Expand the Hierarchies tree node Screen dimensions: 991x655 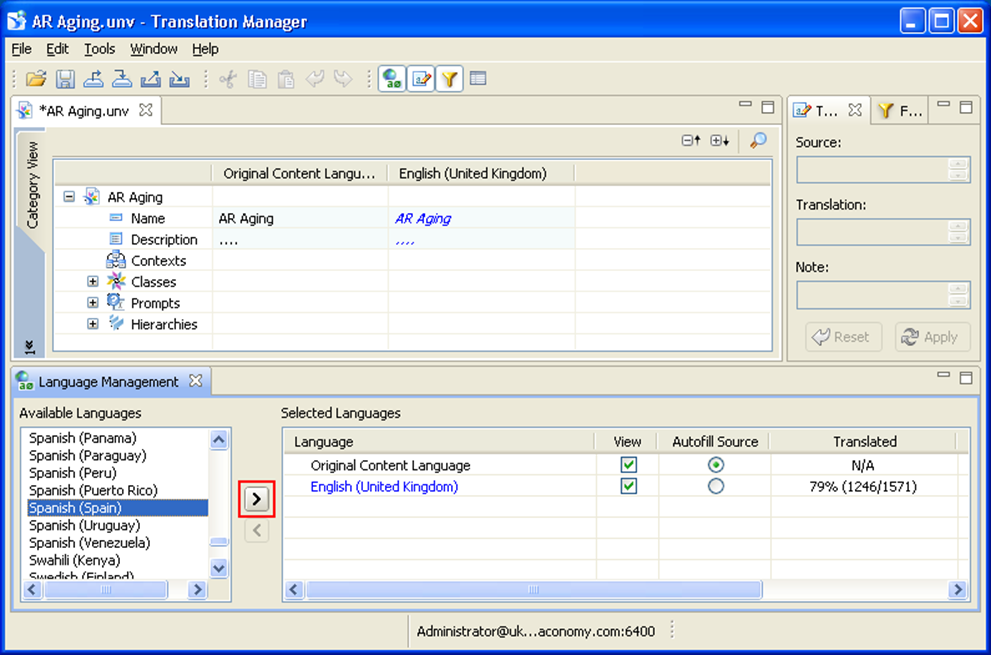[x=93, y=324]
